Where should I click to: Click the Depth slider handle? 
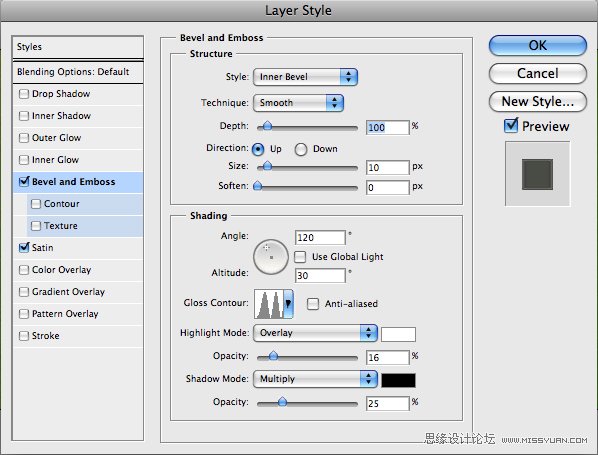(267, 126)
